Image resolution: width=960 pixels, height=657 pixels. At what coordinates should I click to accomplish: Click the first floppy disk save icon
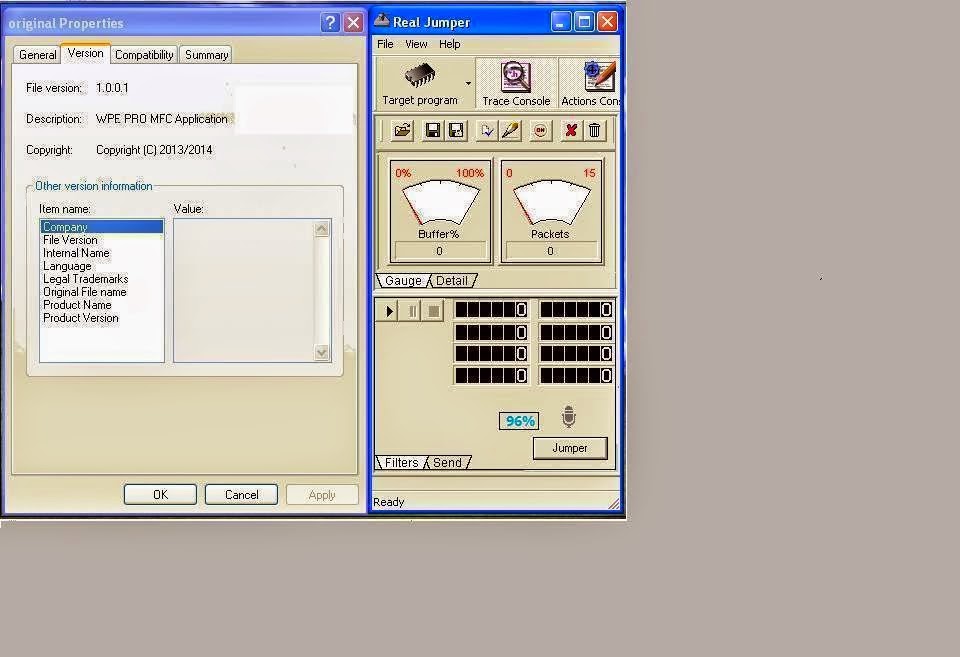point(432,130)
